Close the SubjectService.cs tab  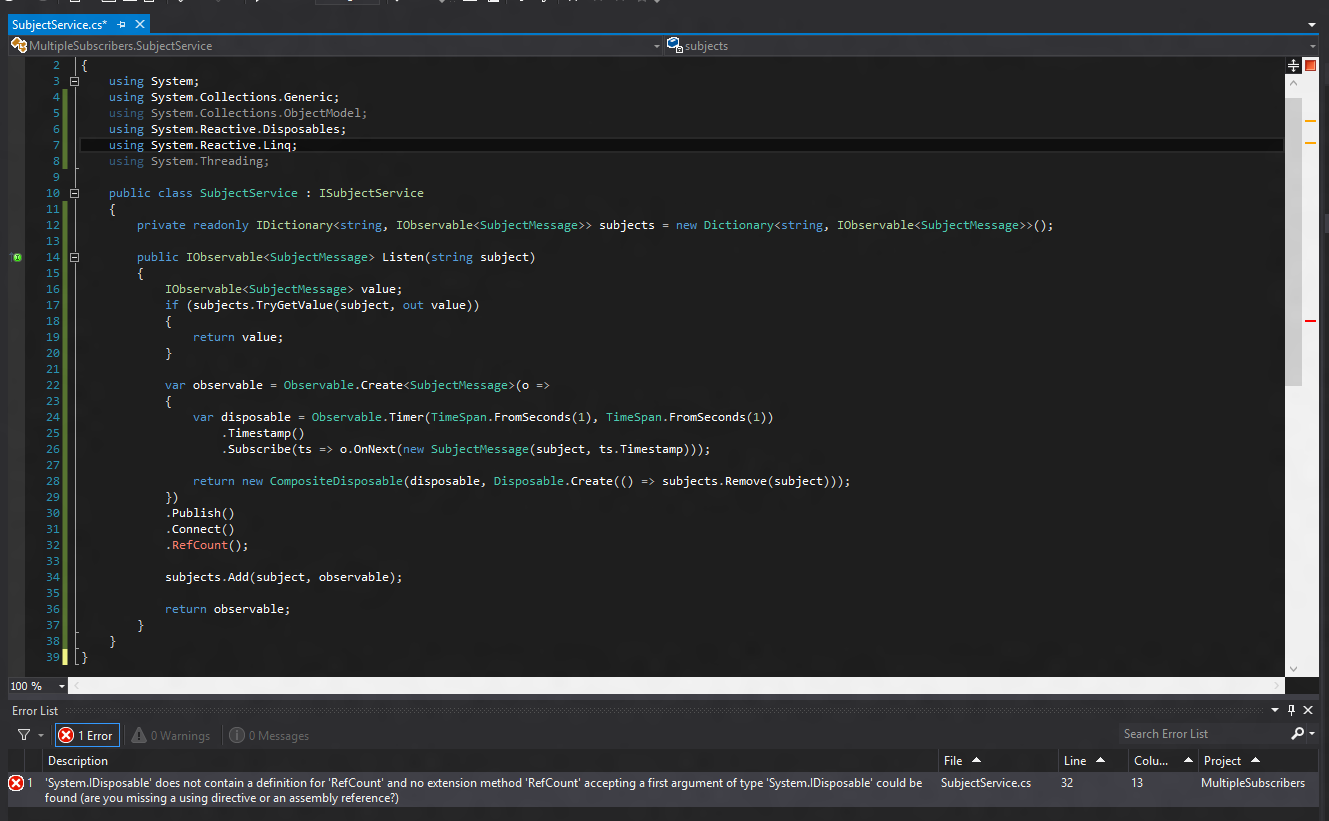coord(139,24)
